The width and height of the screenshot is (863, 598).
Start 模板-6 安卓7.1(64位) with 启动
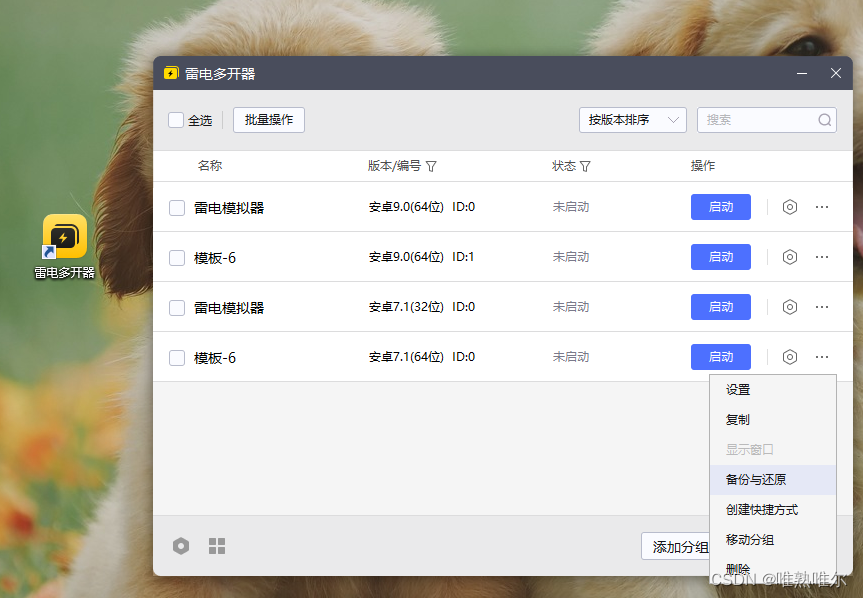(720, 357)
